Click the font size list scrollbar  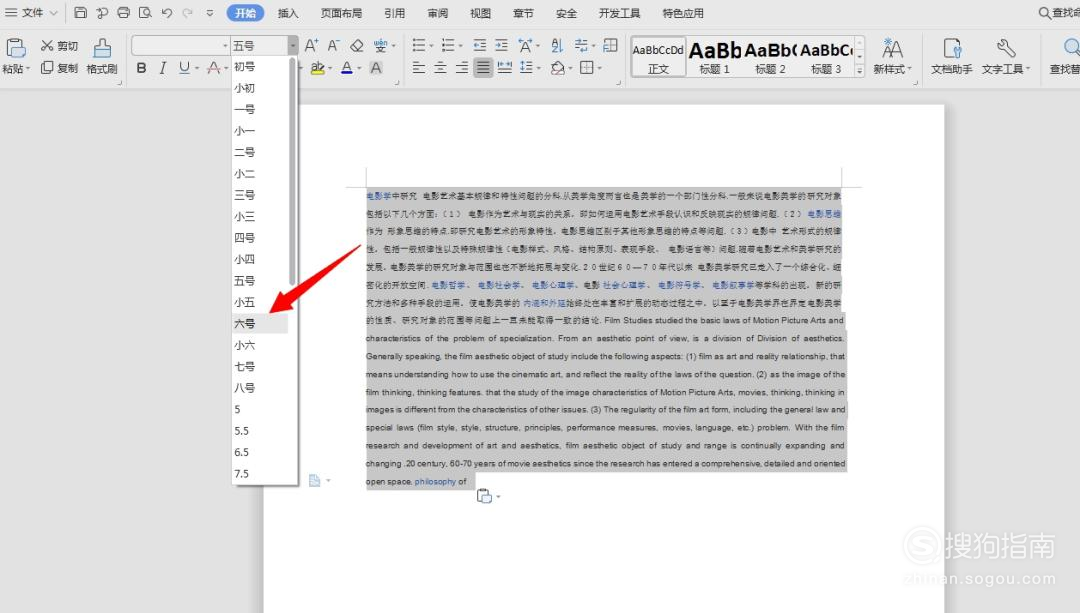tap(292, 171)
